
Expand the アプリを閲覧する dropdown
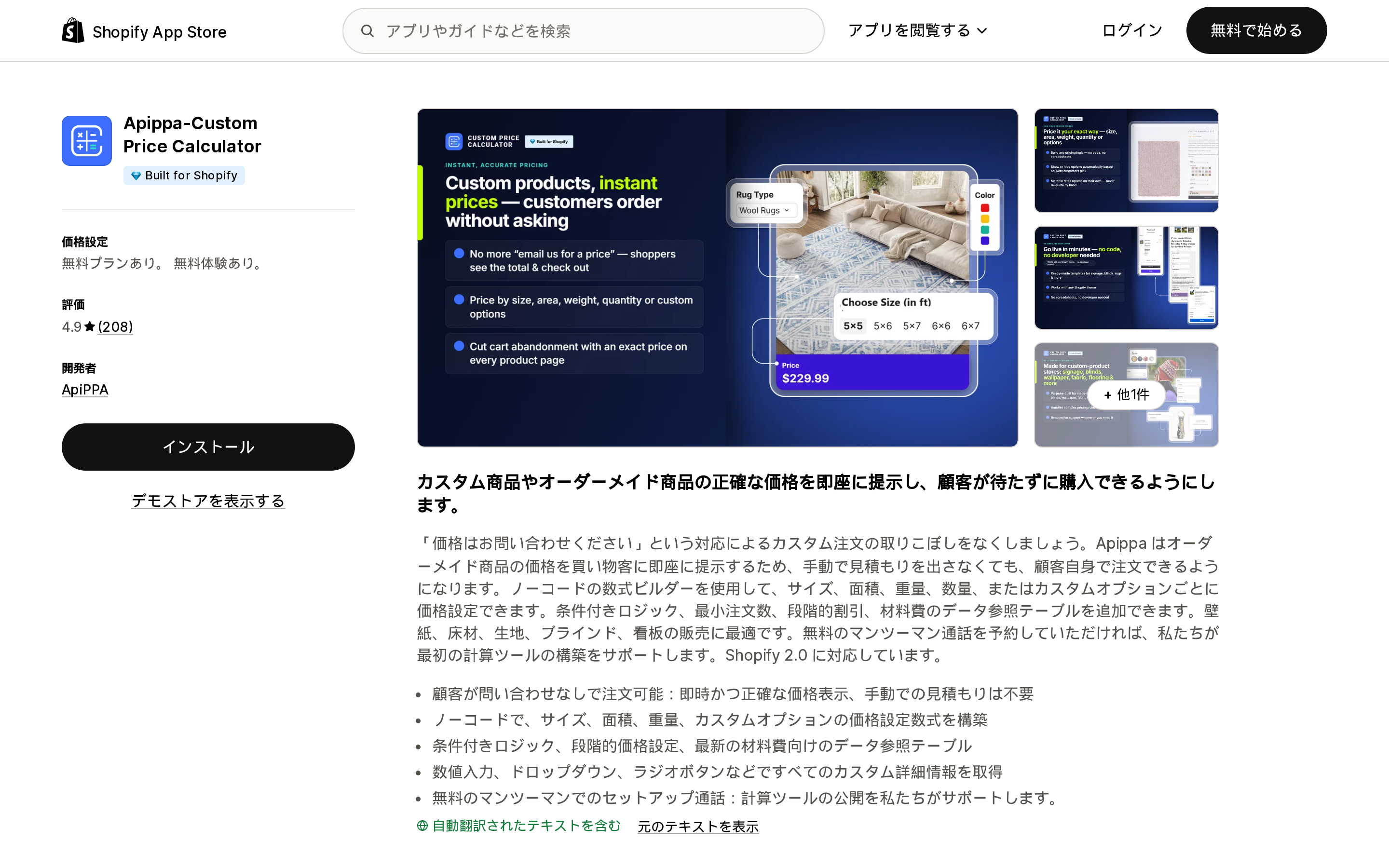[x=917, y=30]
